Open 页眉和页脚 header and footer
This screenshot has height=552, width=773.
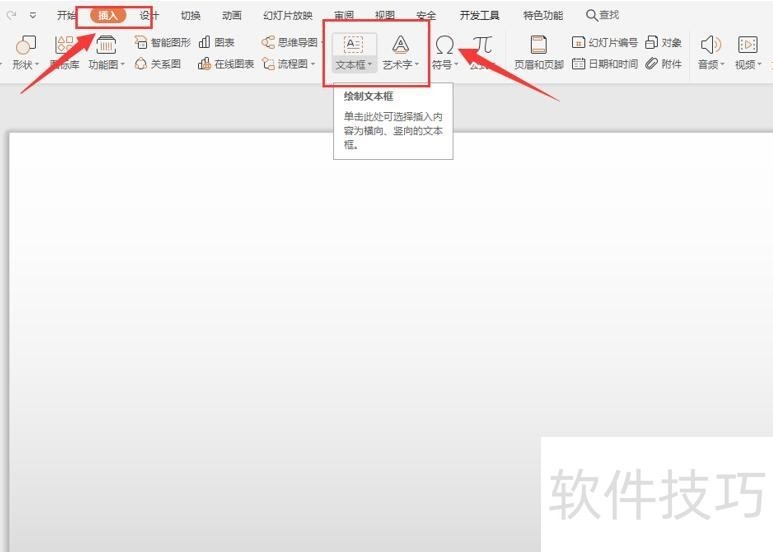[538, 52]
